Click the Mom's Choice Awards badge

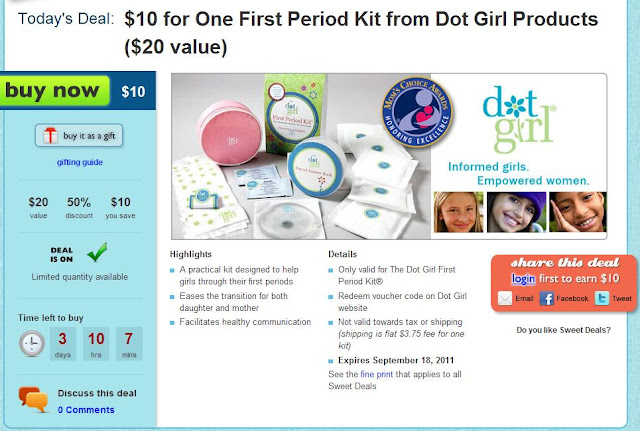[417, 112]
